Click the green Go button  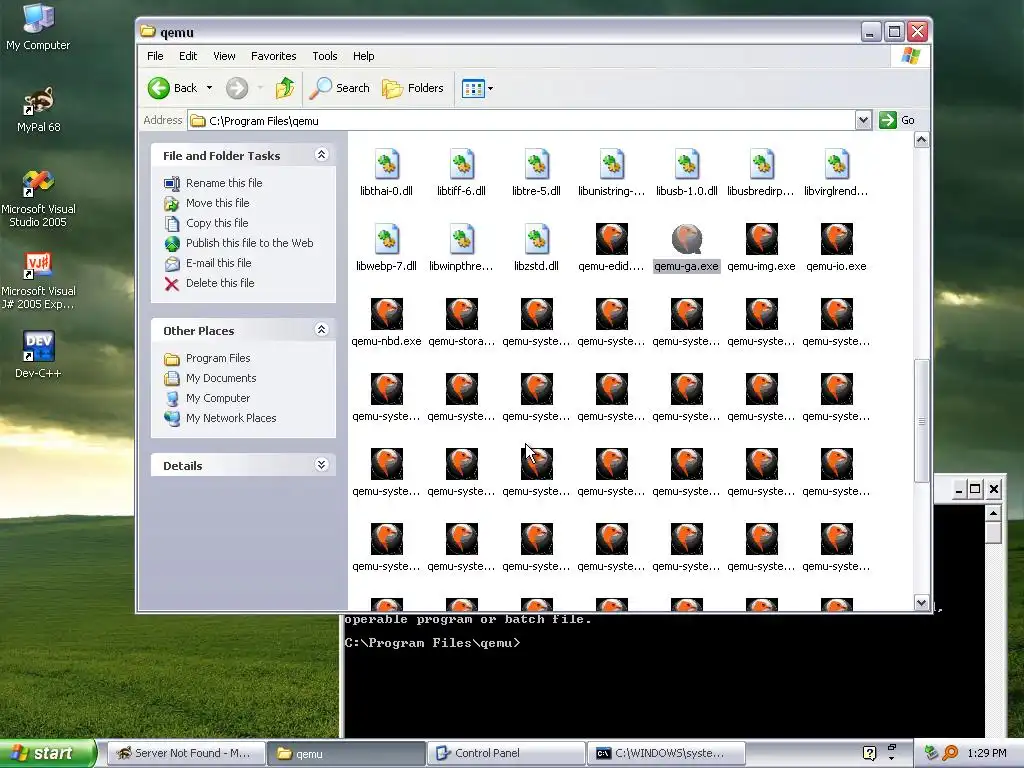(x=897, y=120)
